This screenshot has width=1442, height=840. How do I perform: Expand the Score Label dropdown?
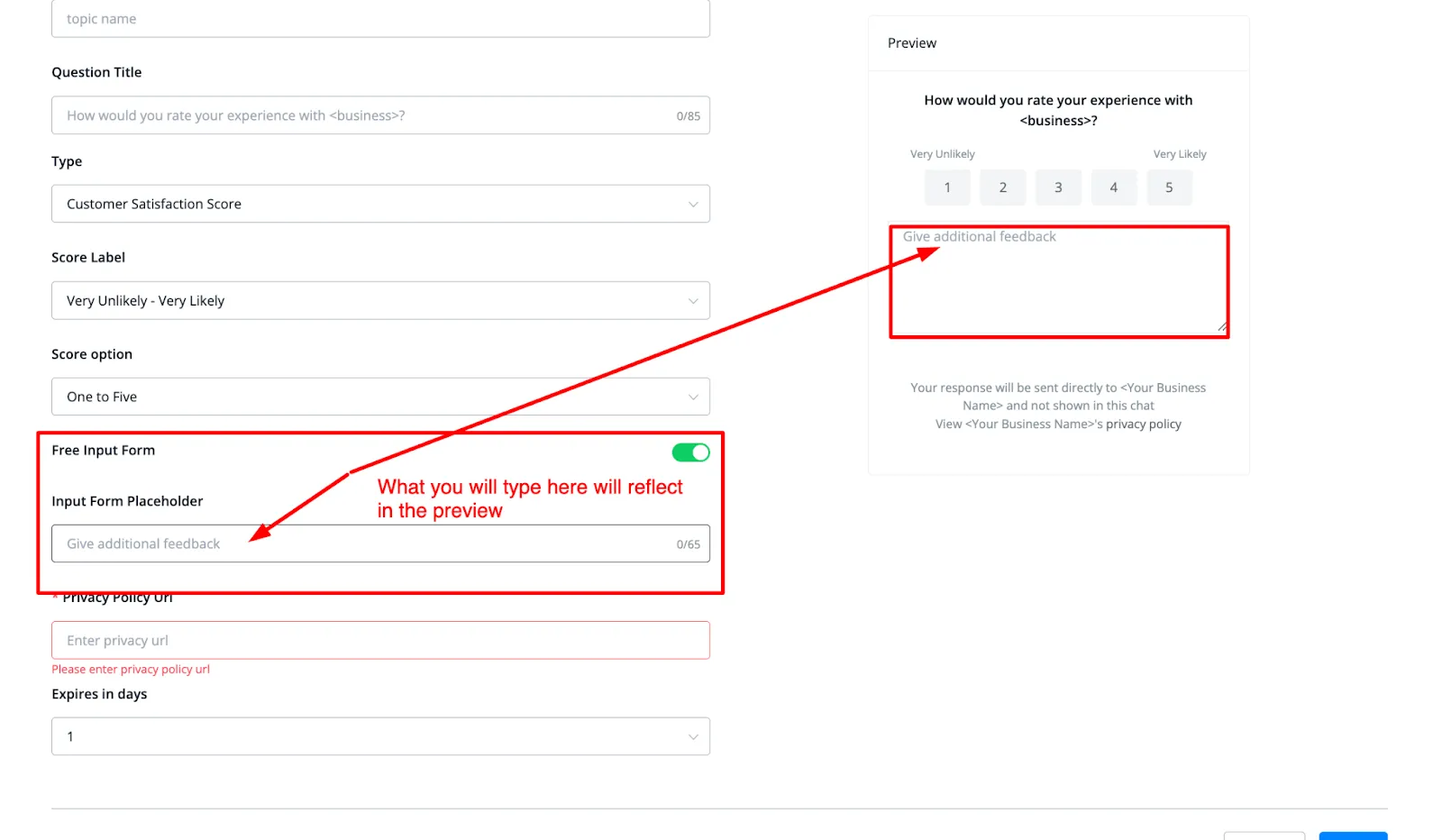380,300
